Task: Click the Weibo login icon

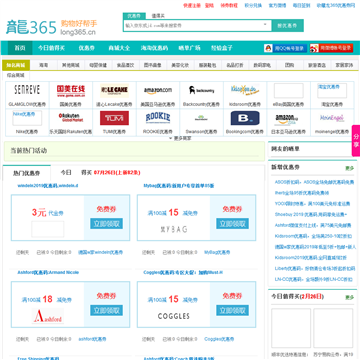Action: [x=314, y=48]
